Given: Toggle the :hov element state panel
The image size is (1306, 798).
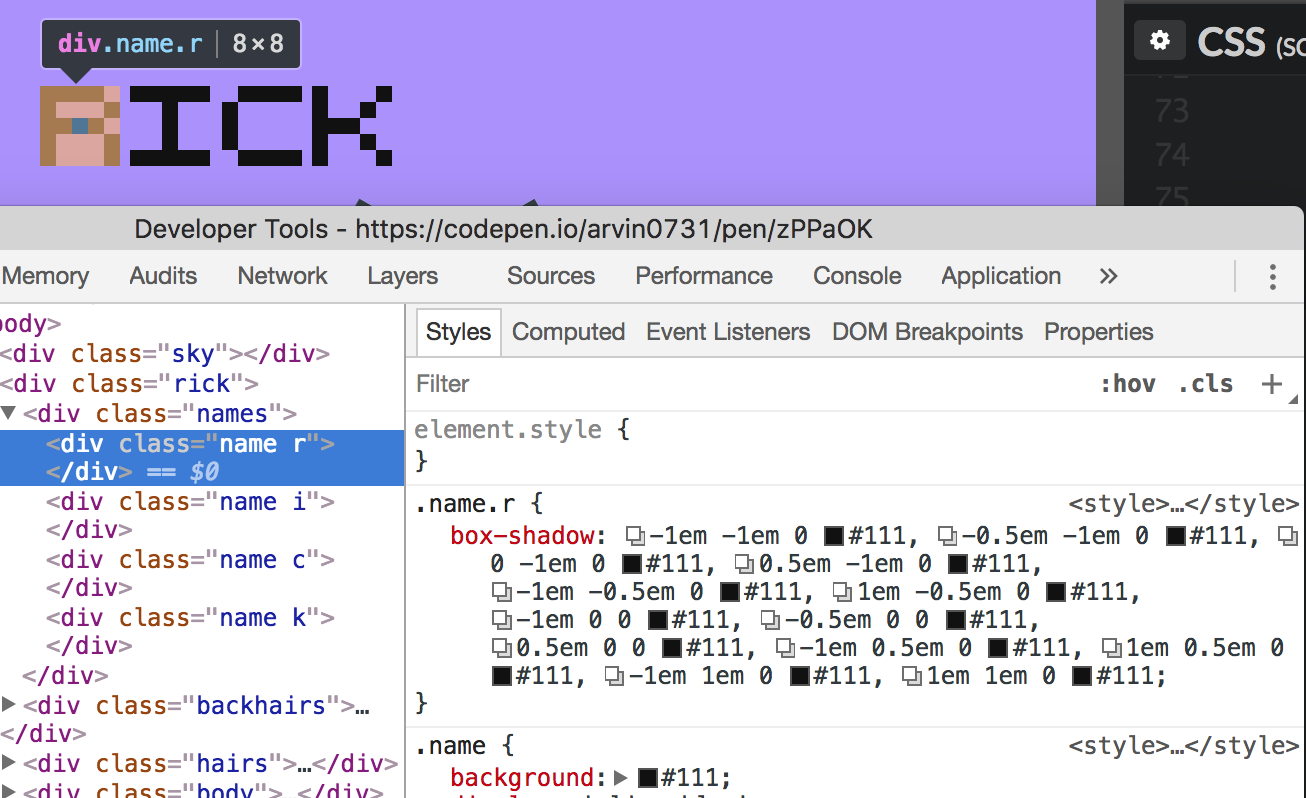Looking at the screenshot, I should point(1128,384).
